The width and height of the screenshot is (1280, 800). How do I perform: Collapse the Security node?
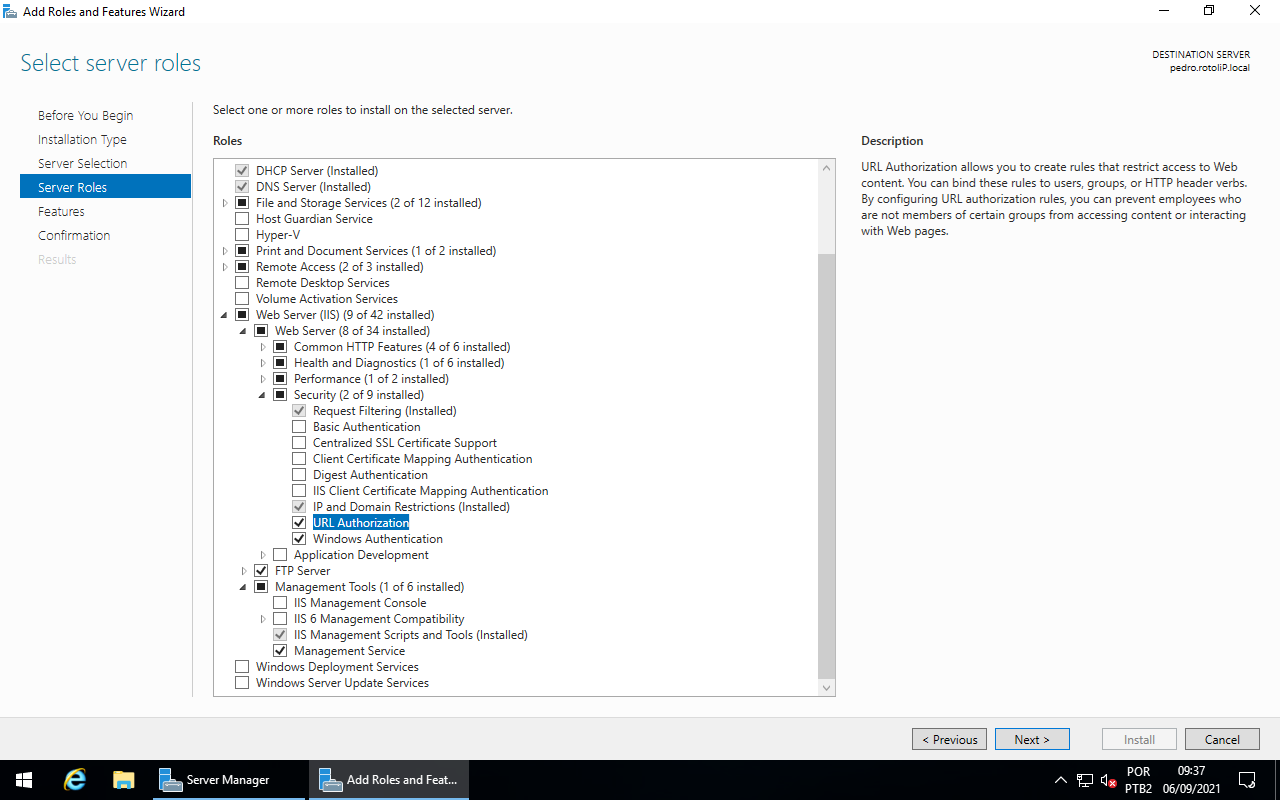(x=262, y=395)
